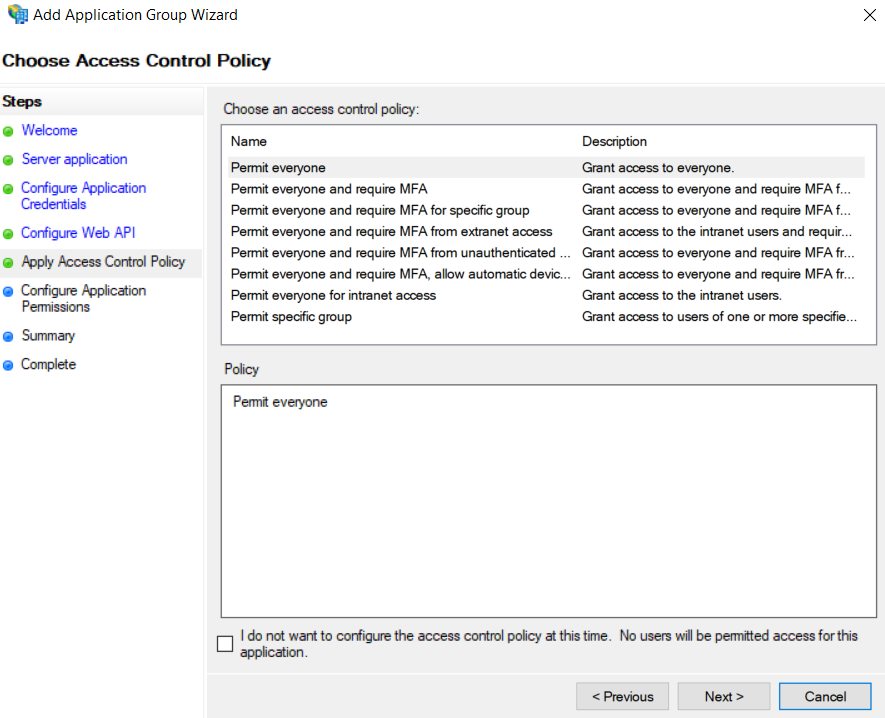Select the Permit specific group policy
Viewport: 885px width, 718px height.
pos(546,317)
